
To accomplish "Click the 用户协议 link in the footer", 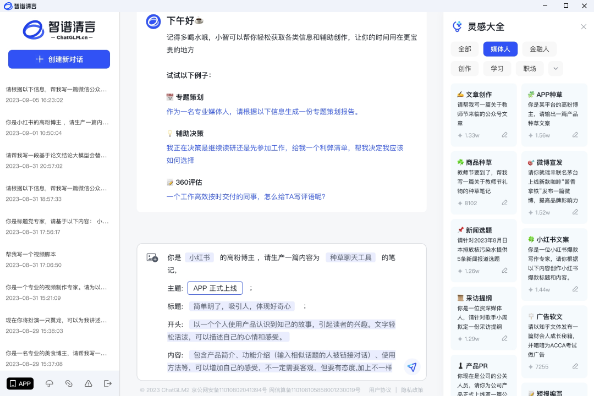I will (380, 390).
